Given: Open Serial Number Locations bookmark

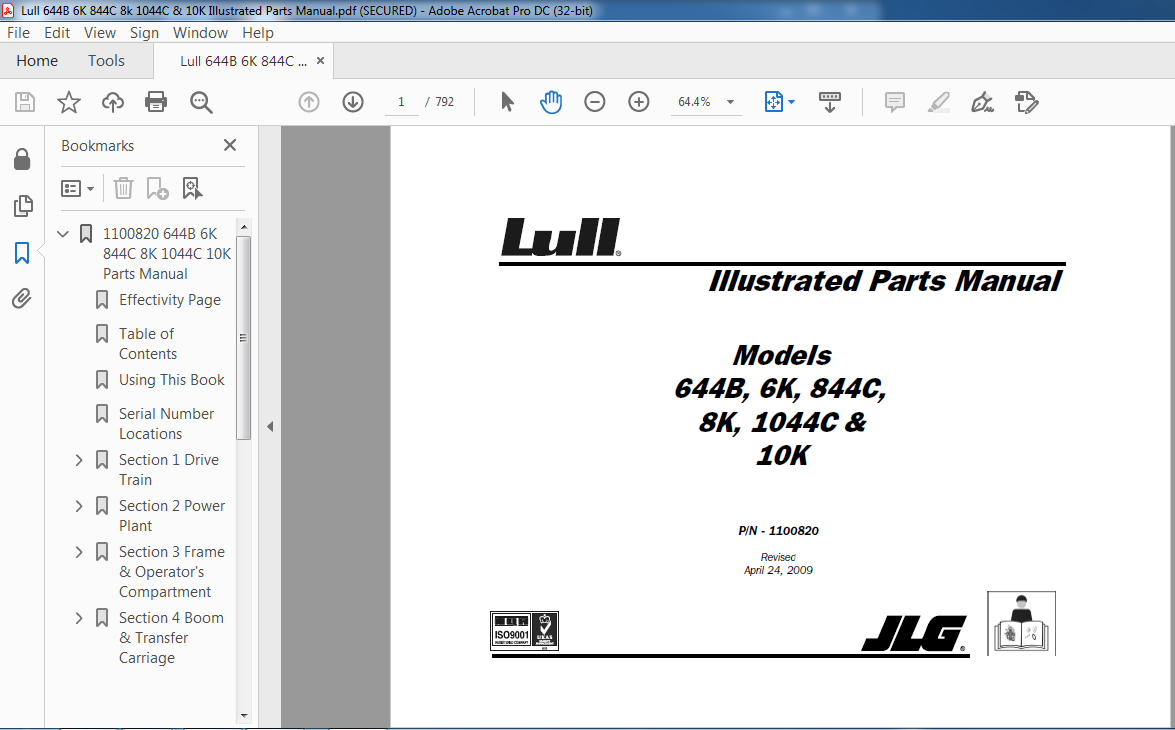Looking at the screenshot, I should (166, 423).
